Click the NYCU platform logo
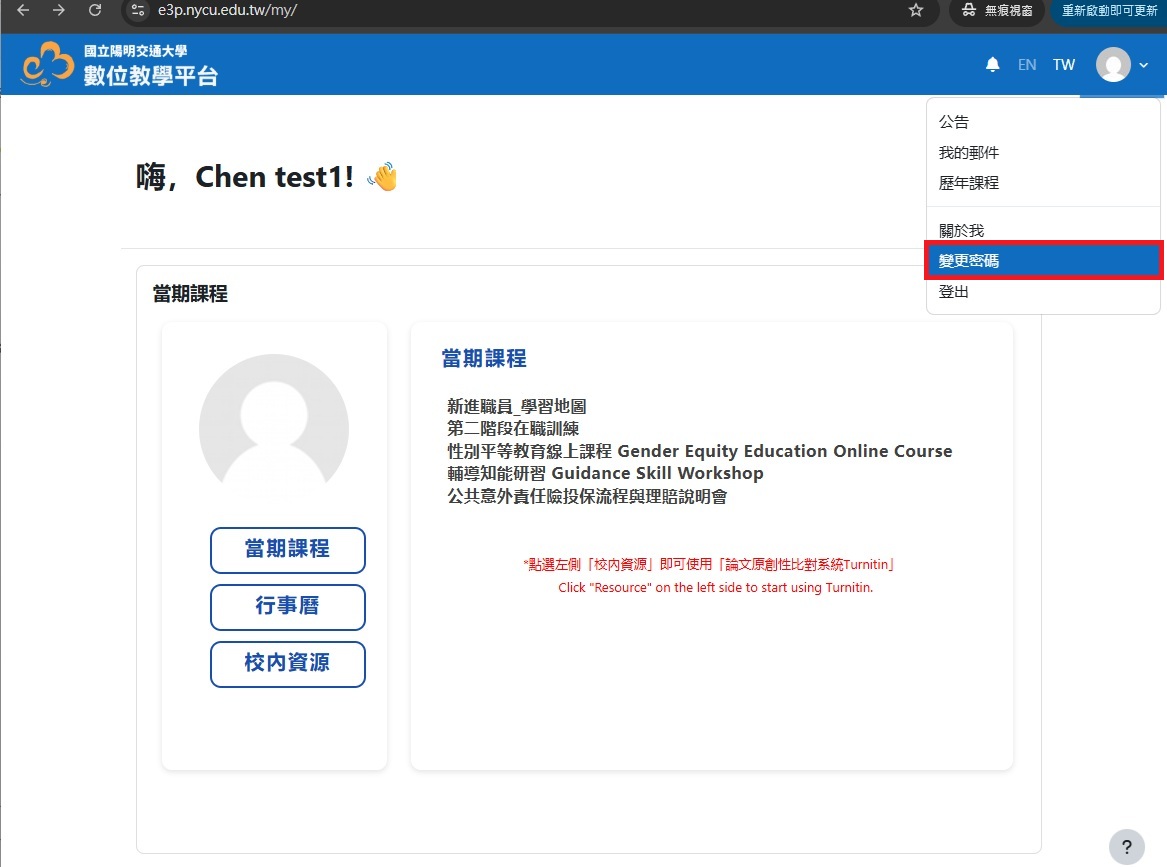Viewport: 1167px width, 867px height. pos(119,65)
